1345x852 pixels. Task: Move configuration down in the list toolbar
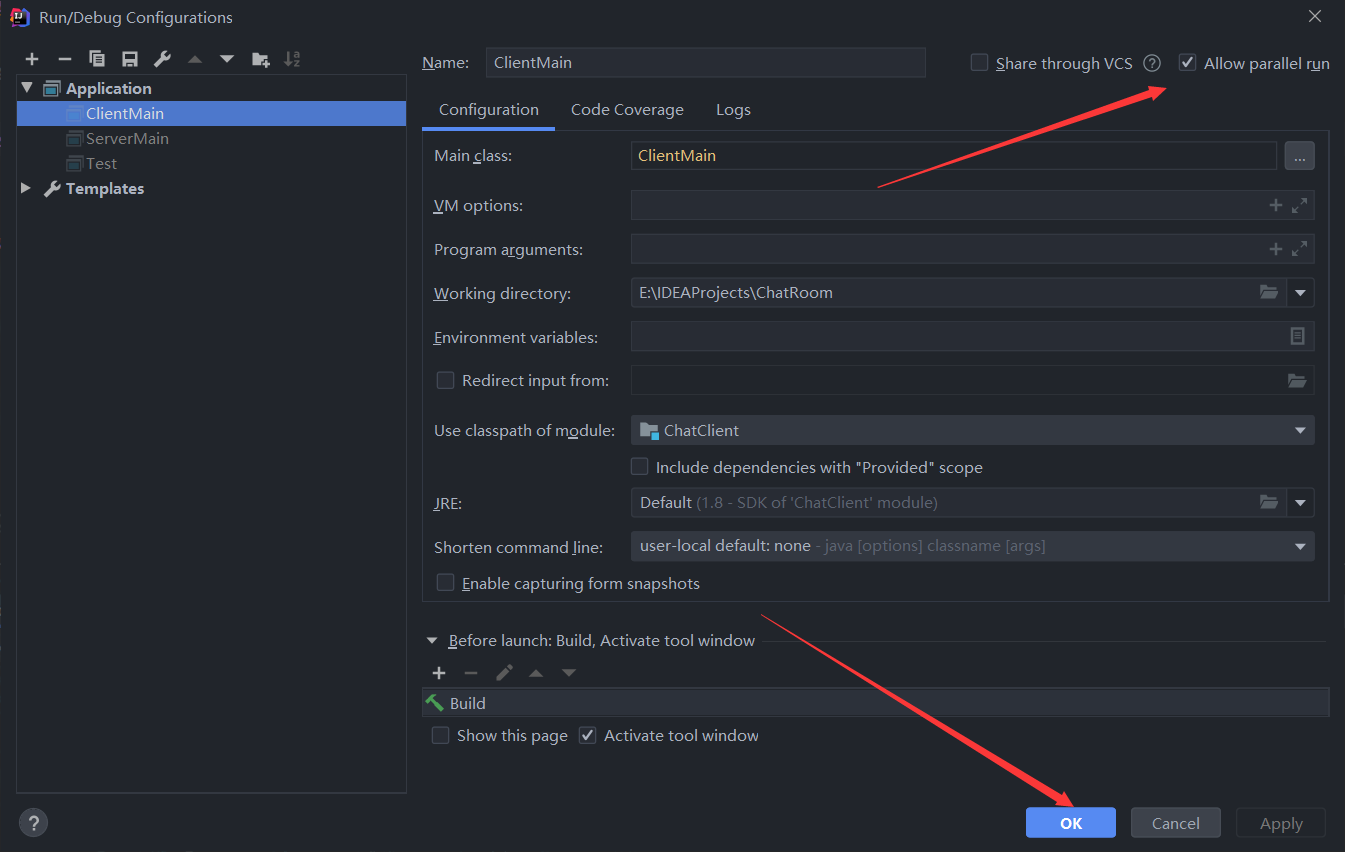227,59
